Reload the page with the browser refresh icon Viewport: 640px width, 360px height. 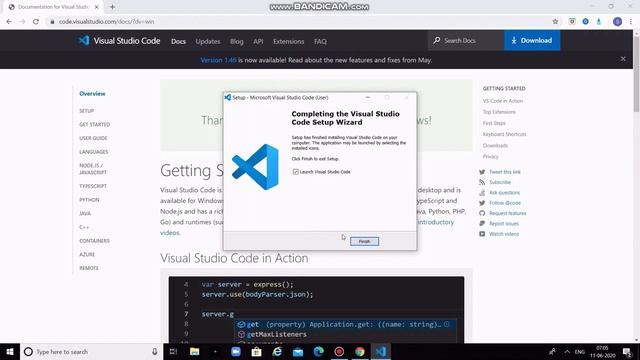coord(36,22)
